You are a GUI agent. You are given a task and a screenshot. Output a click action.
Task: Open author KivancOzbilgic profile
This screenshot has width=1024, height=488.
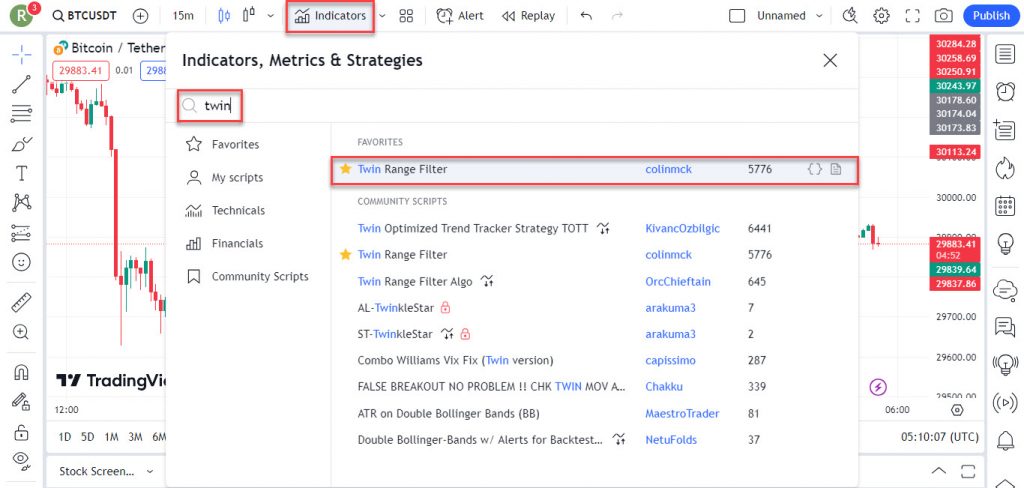pos(682,229)
